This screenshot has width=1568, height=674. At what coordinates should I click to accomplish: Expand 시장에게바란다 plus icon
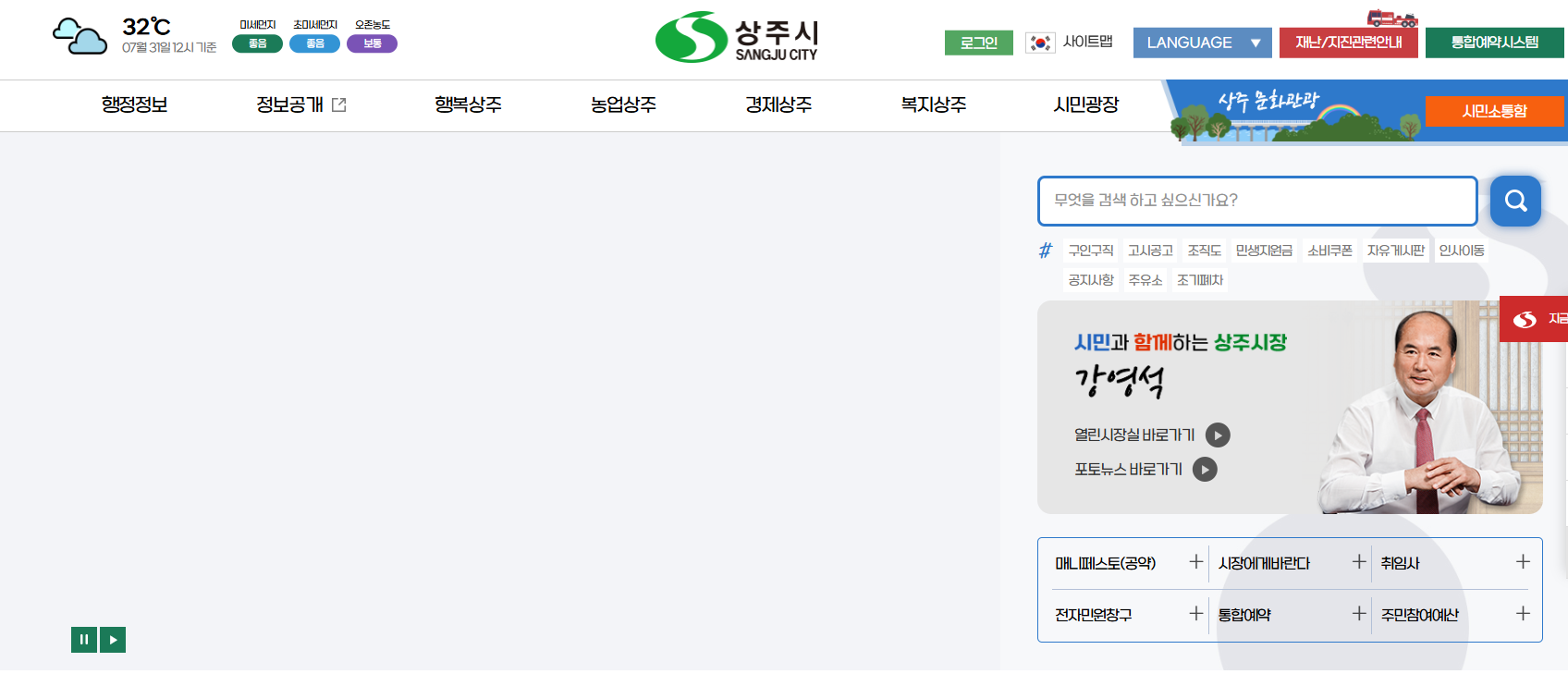pos(1359,562)
